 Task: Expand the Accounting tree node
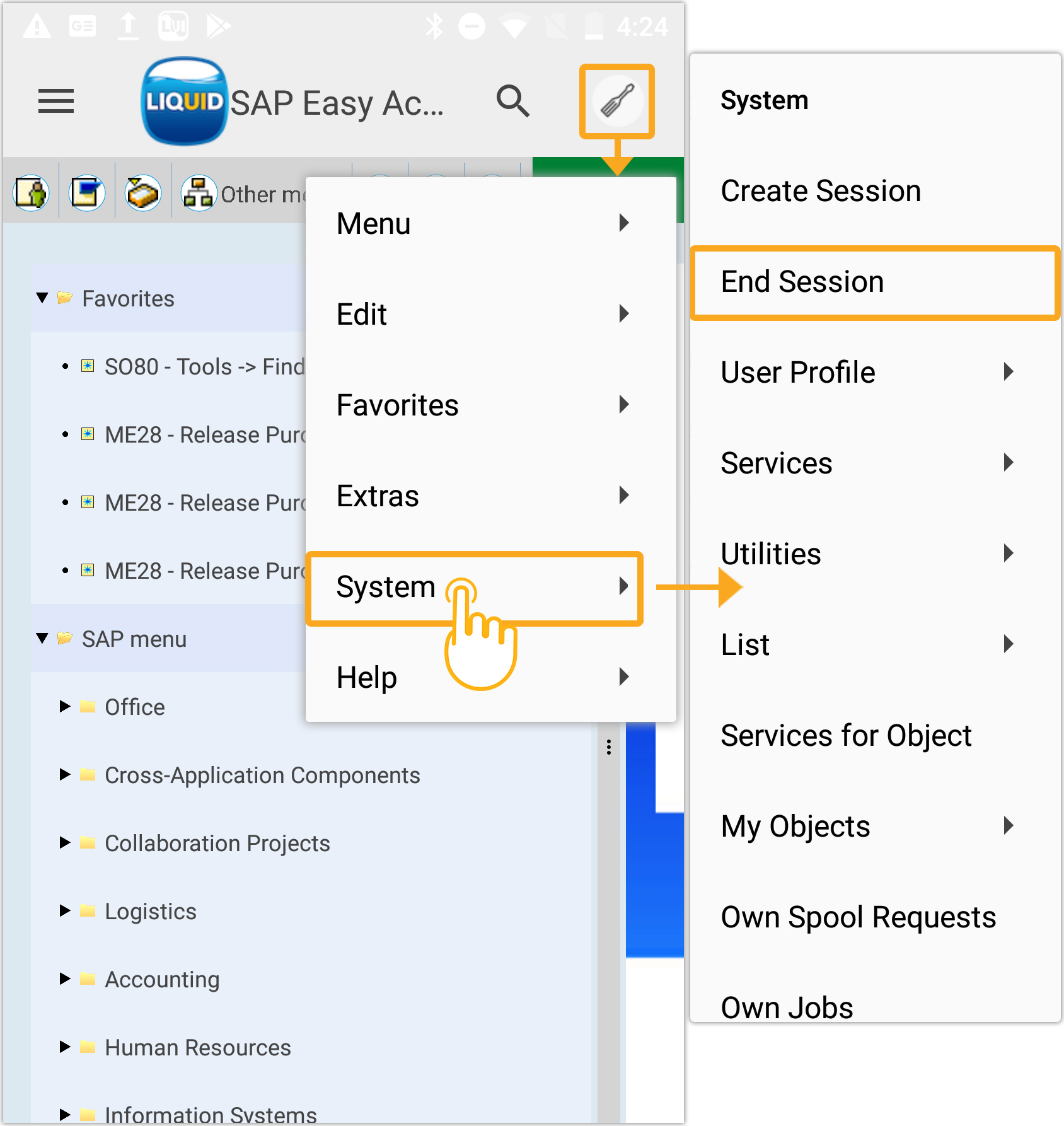pos(65,978)
